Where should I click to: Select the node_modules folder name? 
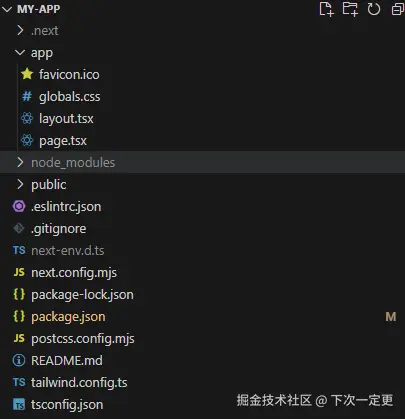tap(73, 163)
